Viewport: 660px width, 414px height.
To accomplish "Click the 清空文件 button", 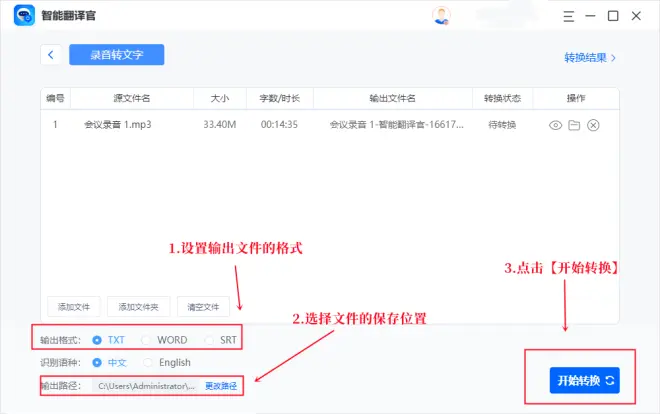I will click(x=203, y=307).
